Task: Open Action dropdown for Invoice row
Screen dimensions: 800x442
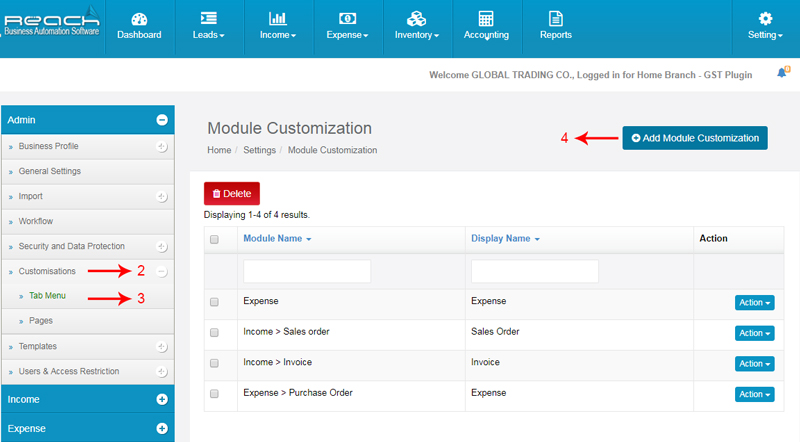Action: 755,363
